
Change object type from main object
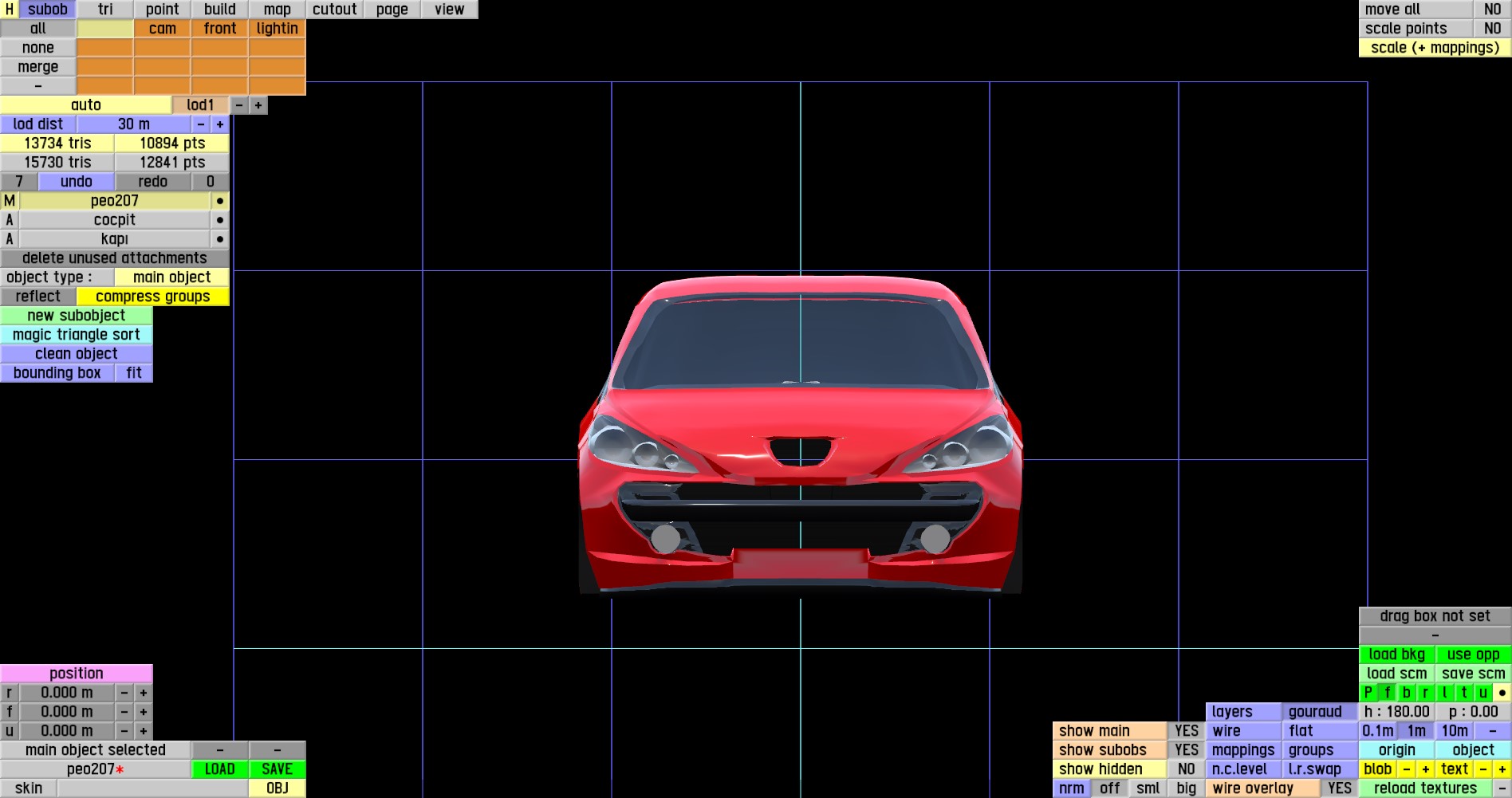pos(171,277)
